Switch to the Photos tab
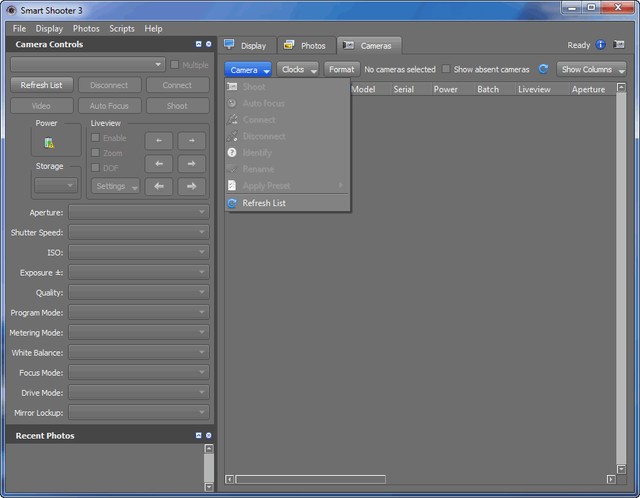640x498 pixels. (305, 46)
